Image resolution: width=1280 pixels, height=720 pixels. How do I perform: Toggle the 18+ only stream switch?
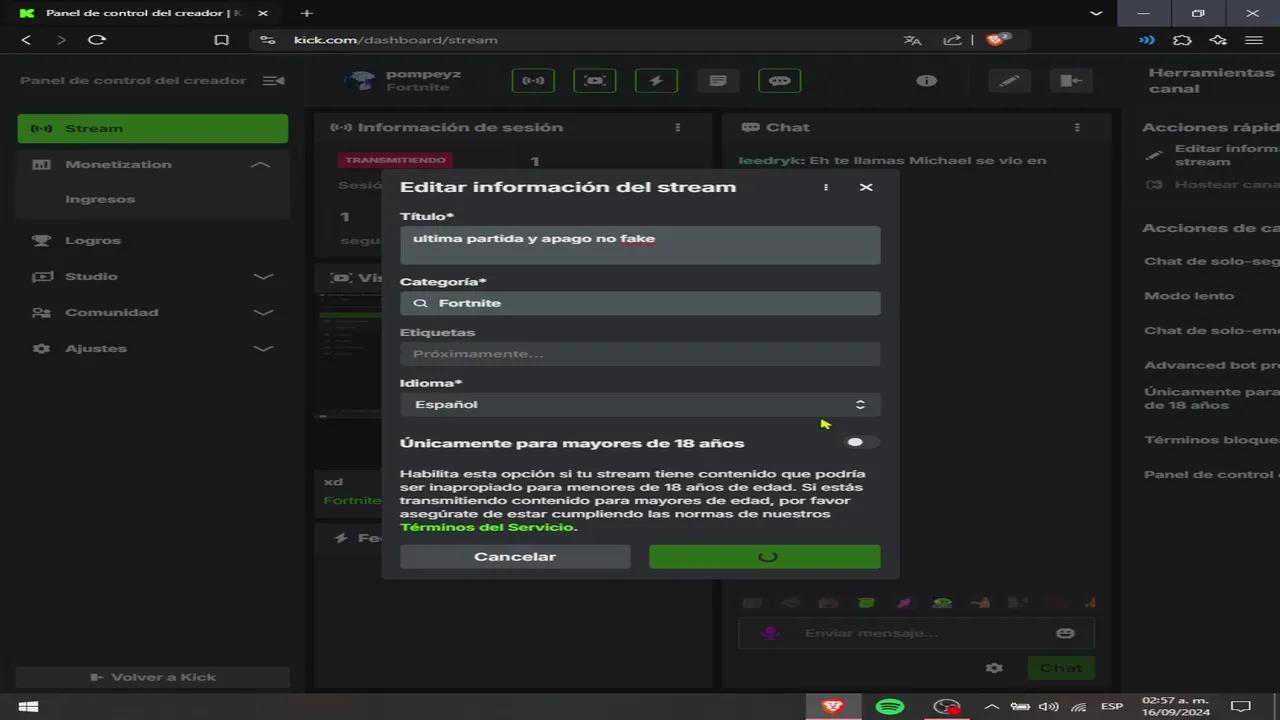862,442
